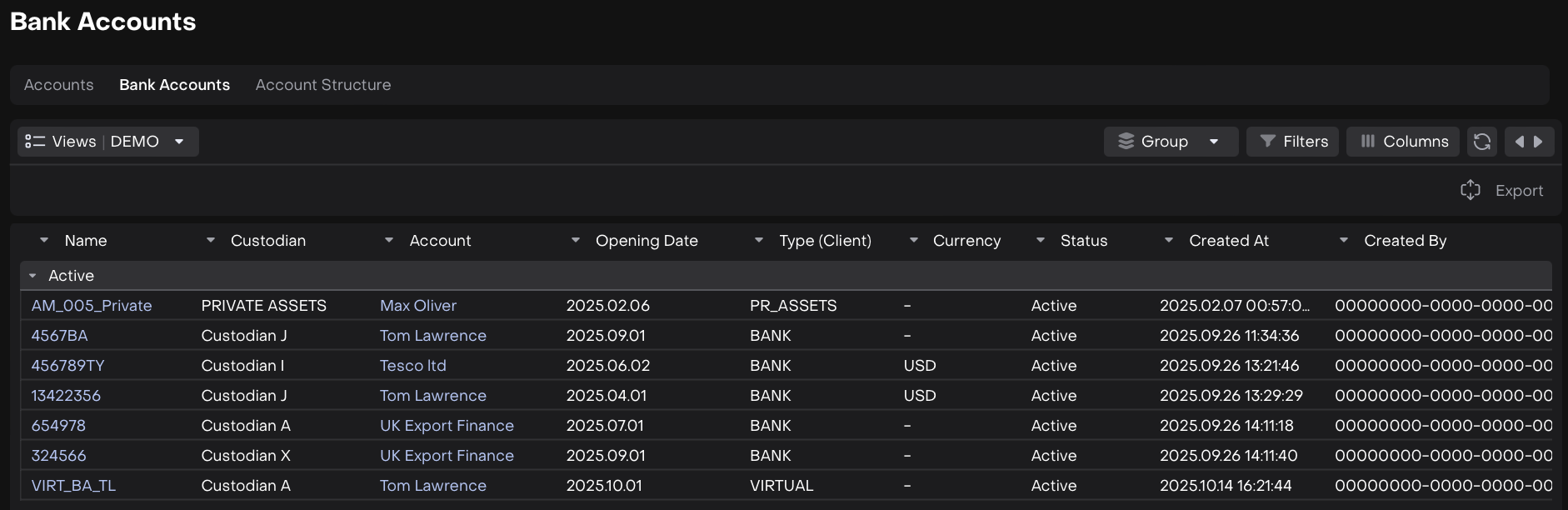The height and width of the screenshot is (510, 1568).
Task: Open the Filters panel
Action: pos(1293,142)
